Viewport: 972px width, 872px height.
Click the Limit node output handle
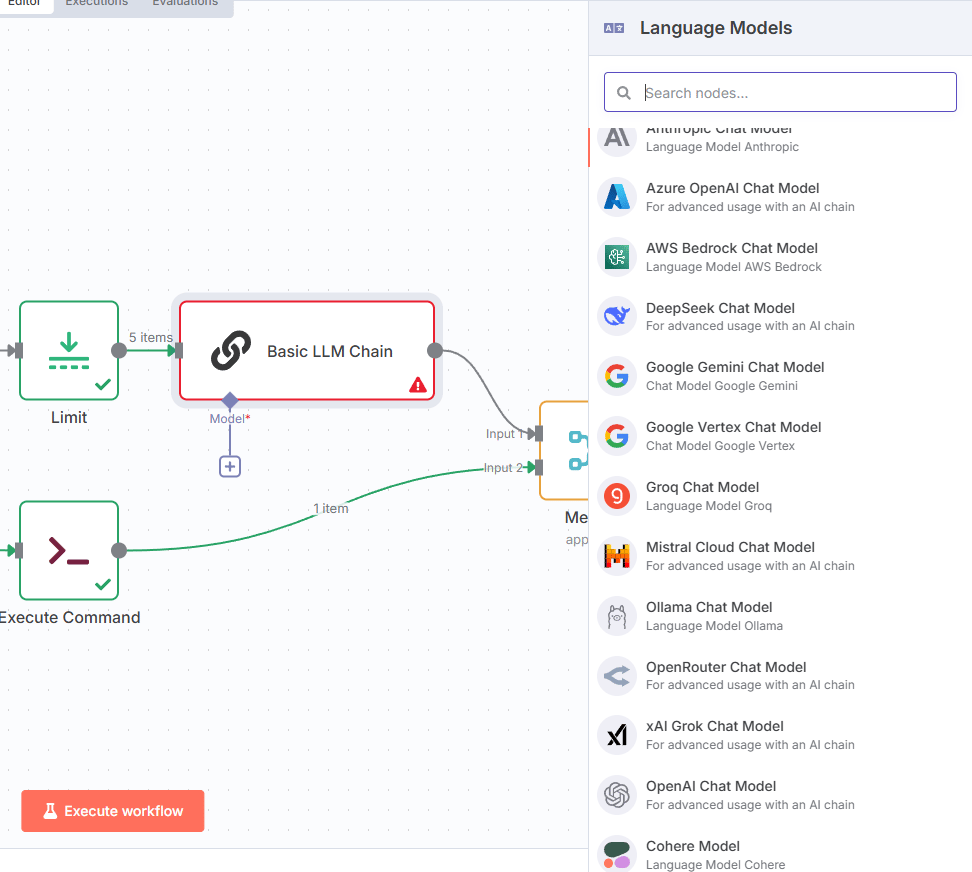119,351
